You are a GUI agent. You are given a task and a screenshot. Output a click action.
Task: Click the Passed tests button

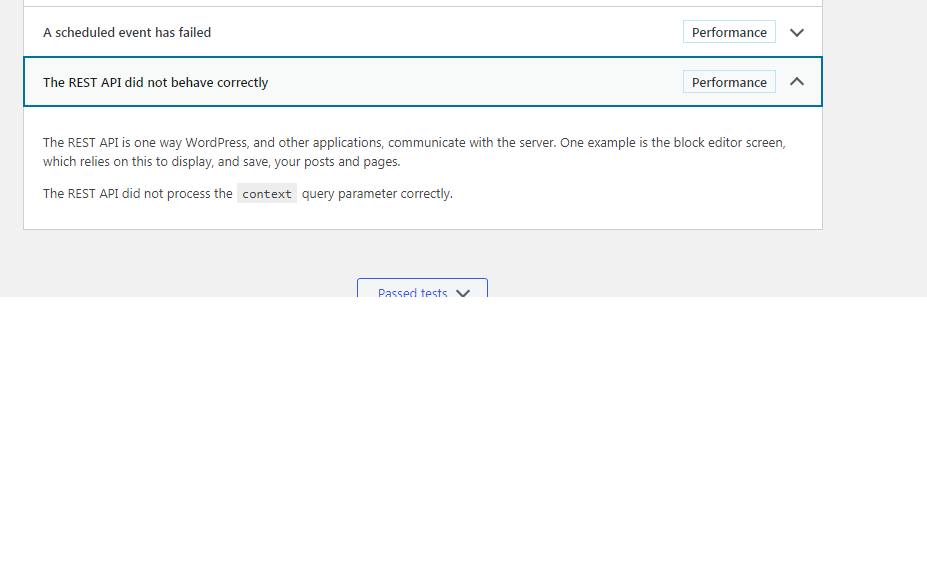pos(422,288)
